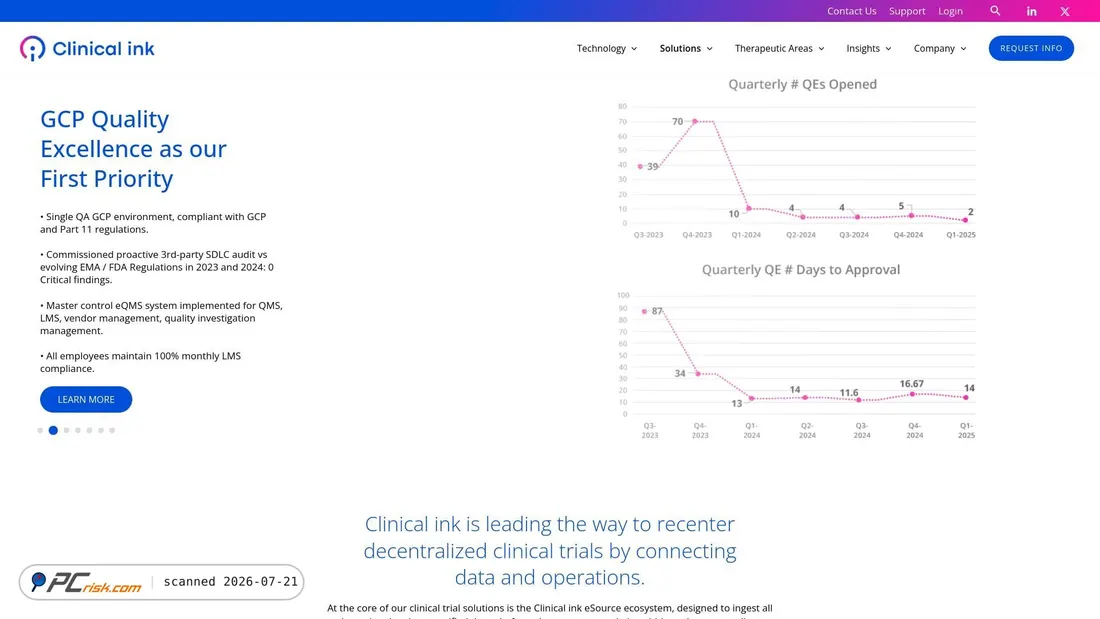The width and height of the screenshot is (1100, 619).
Task: Expand the Therapeutic Areas chevron
Action: coord(821,49)
